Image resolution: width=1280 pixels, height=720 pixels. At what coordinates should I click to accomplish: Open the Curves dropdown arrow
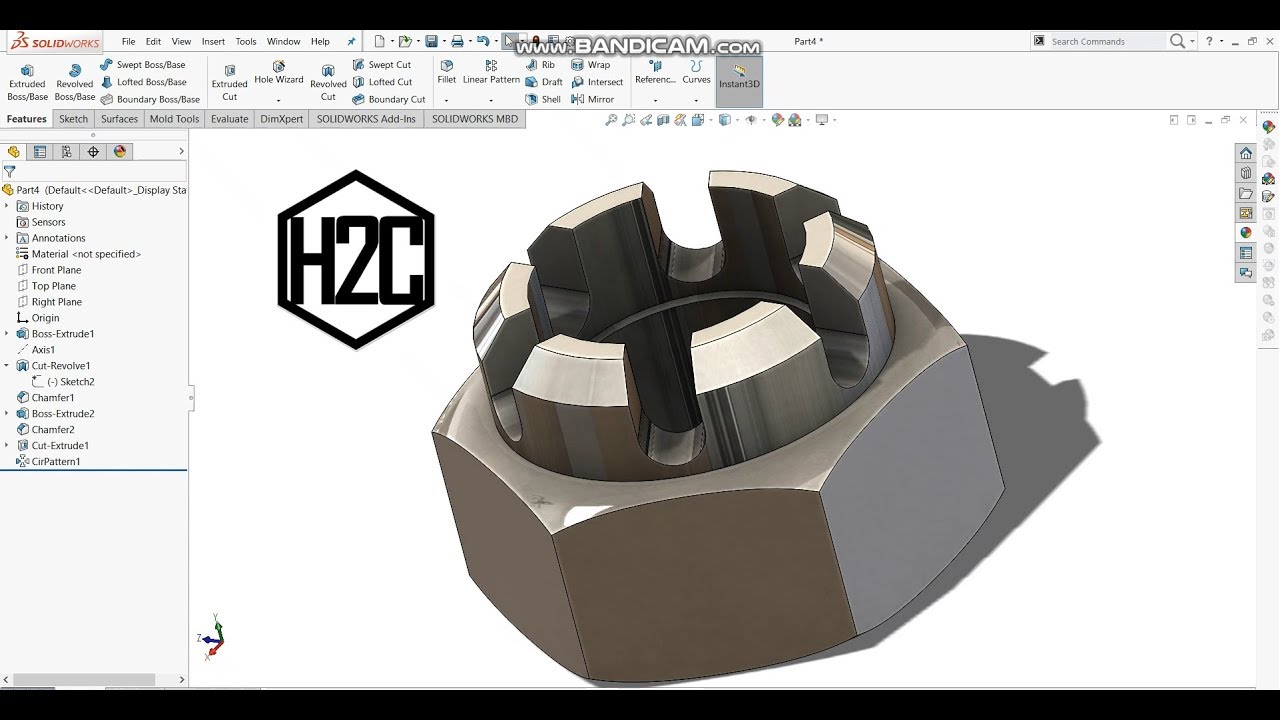(x=696, y=100)
